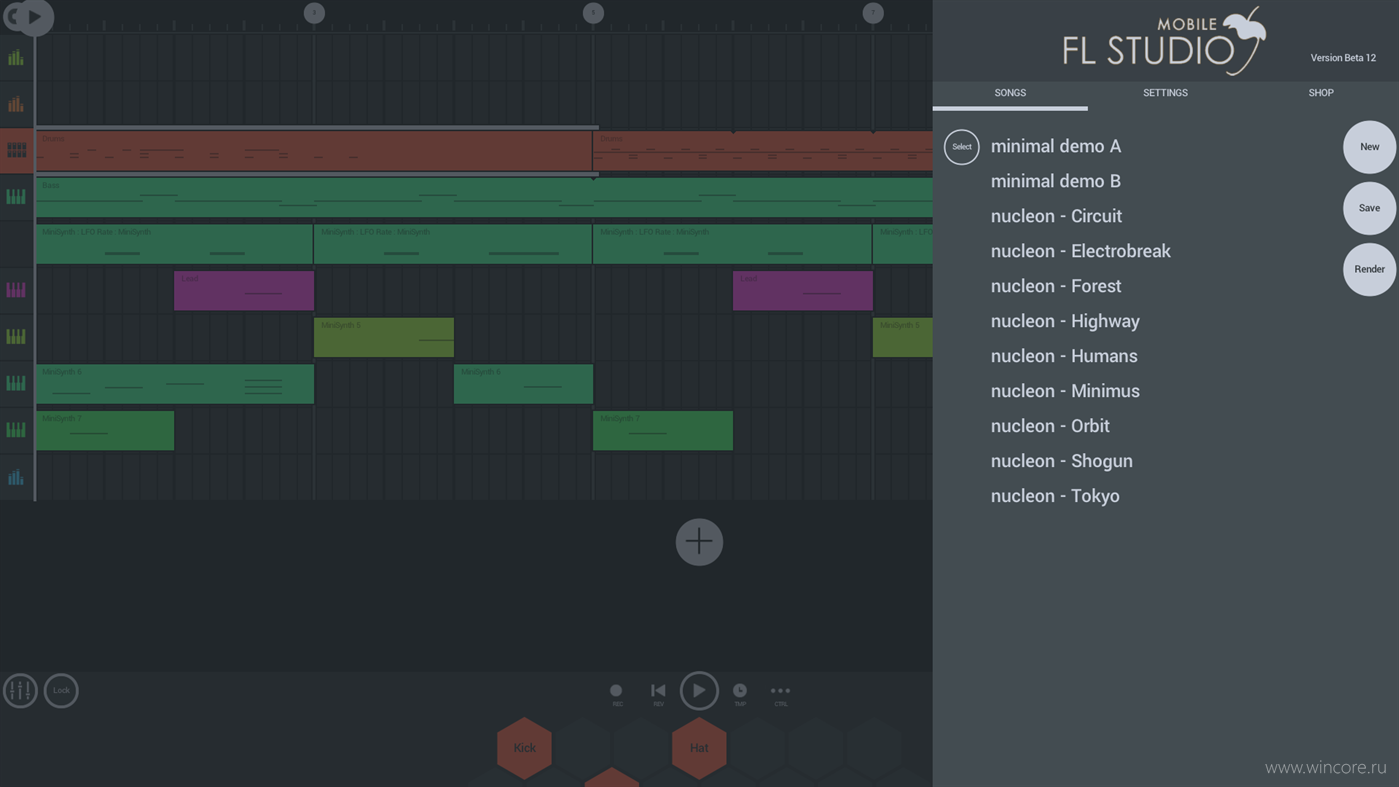This screenshot has height=787, width=1399.
Task: Play the song from transport bar
Action: click(699, 690)
